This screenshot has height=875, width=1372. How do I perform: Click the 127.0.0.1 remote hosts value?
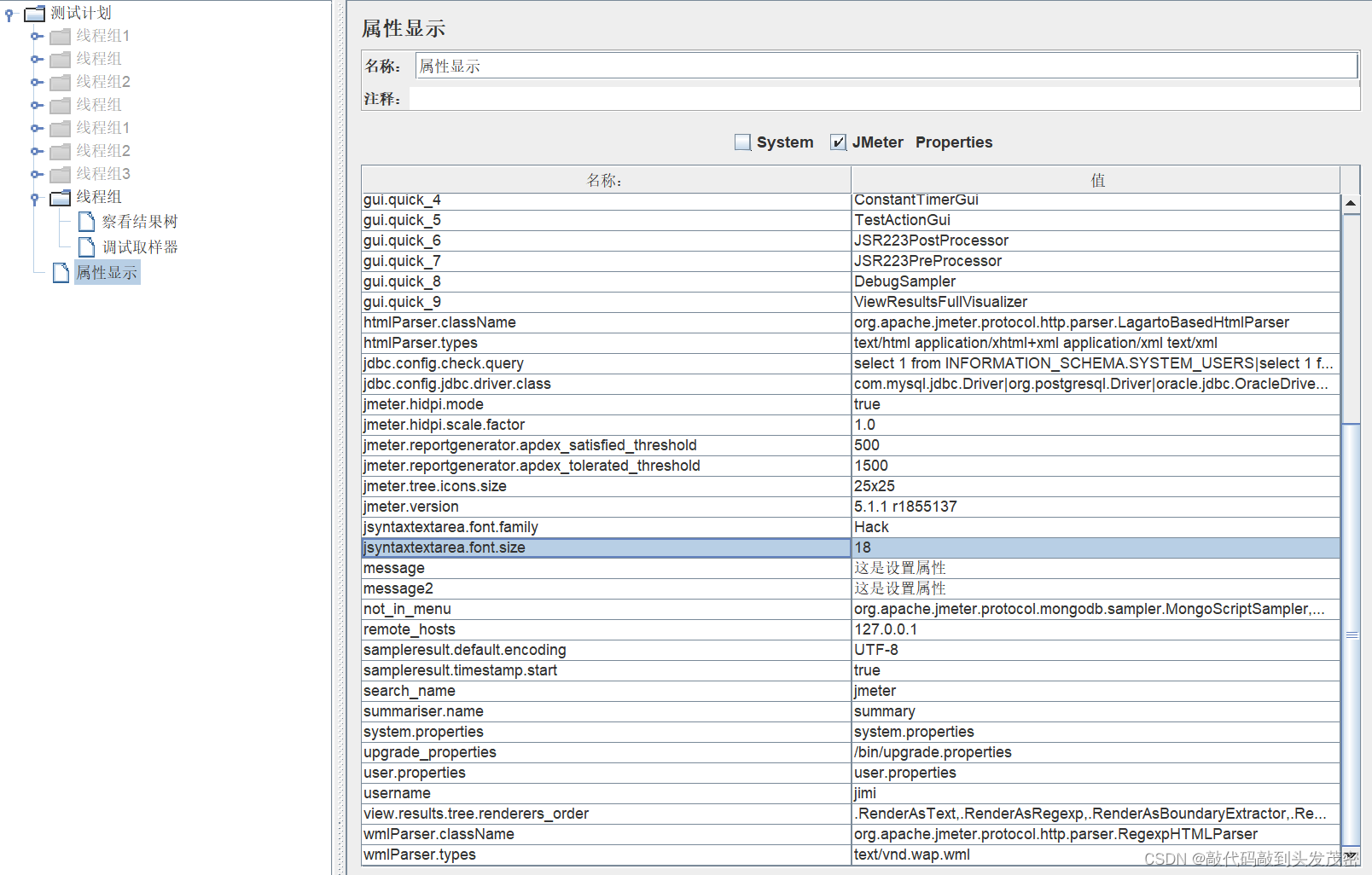click(1096, 629)
